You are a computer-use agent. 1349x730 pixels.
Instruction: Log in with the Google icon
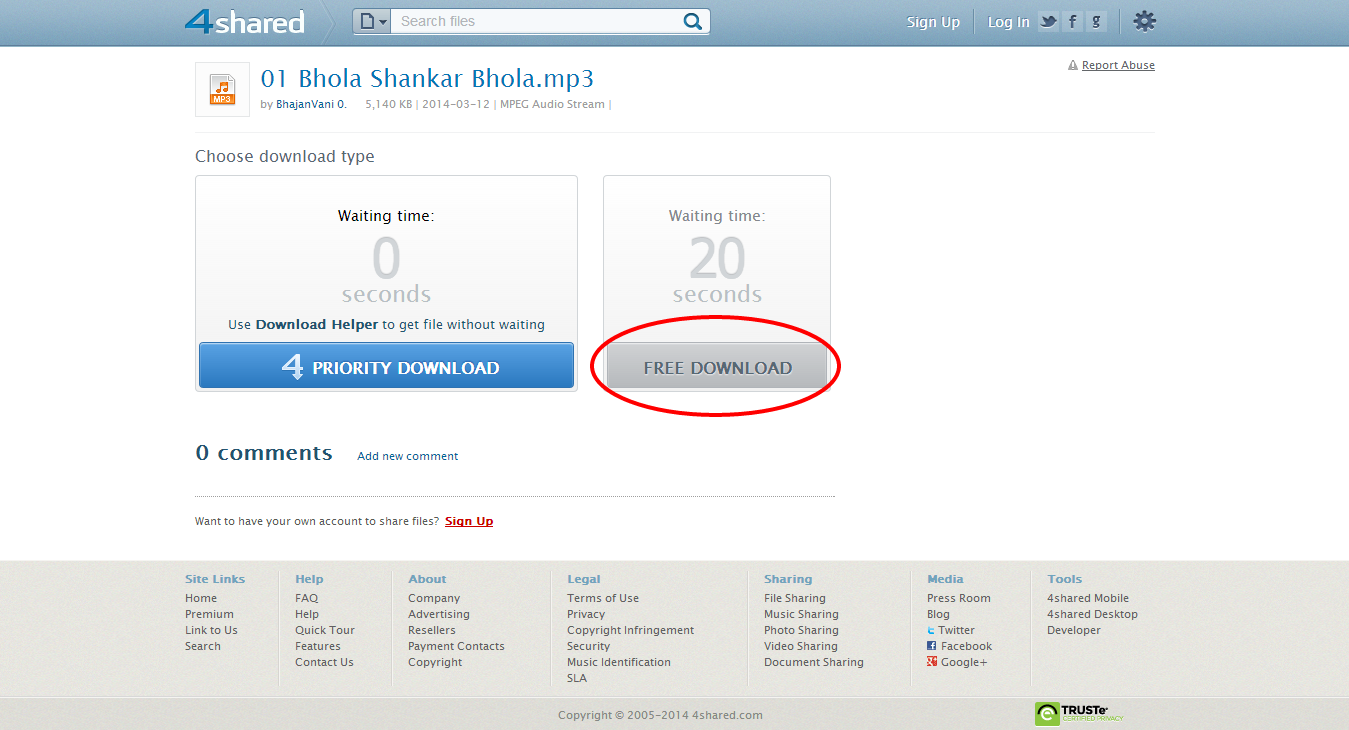coord(1097,21)
